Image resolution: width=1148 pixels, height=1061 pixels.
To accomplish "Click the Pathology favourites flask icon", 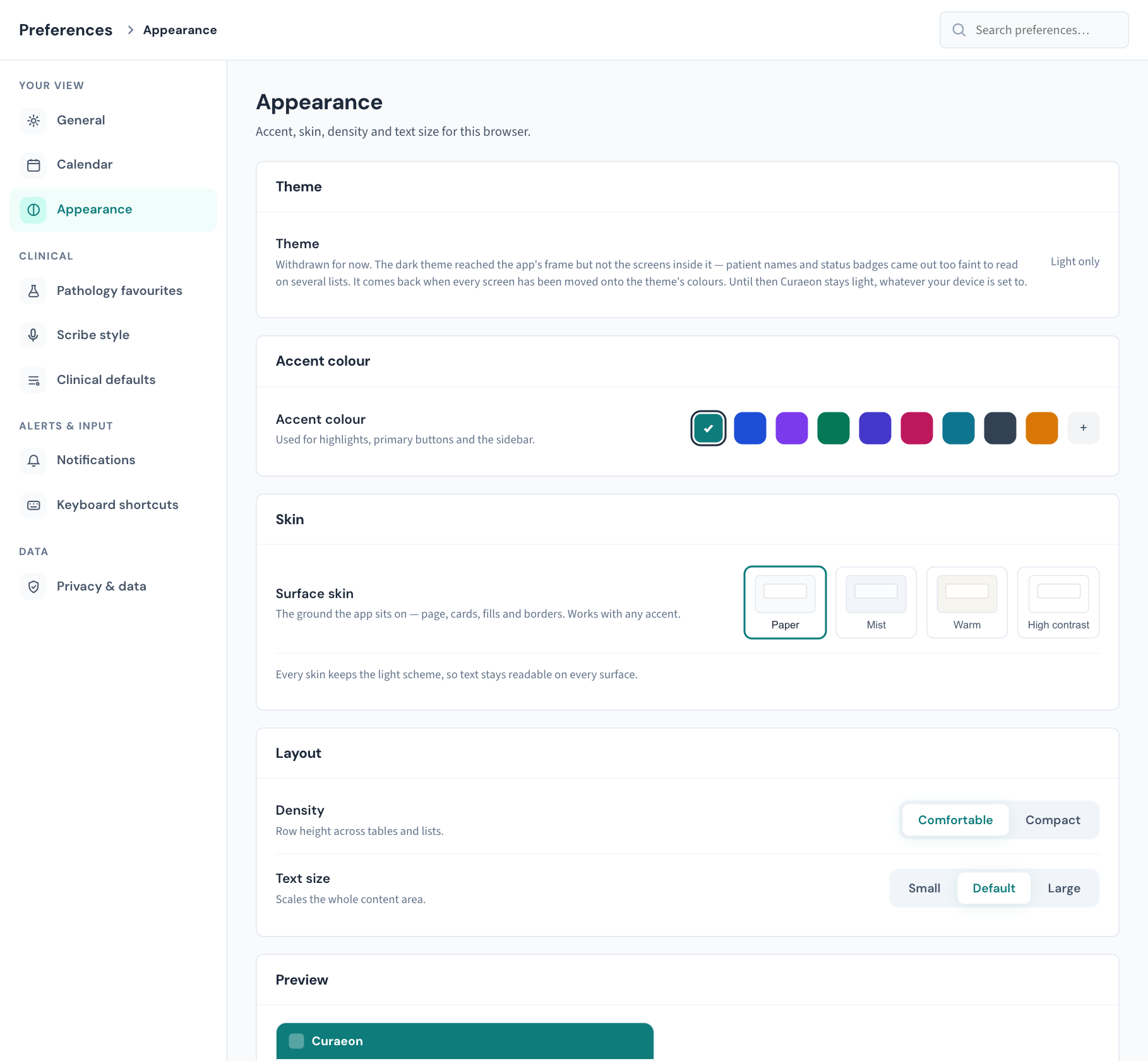I will coord(33,291).
